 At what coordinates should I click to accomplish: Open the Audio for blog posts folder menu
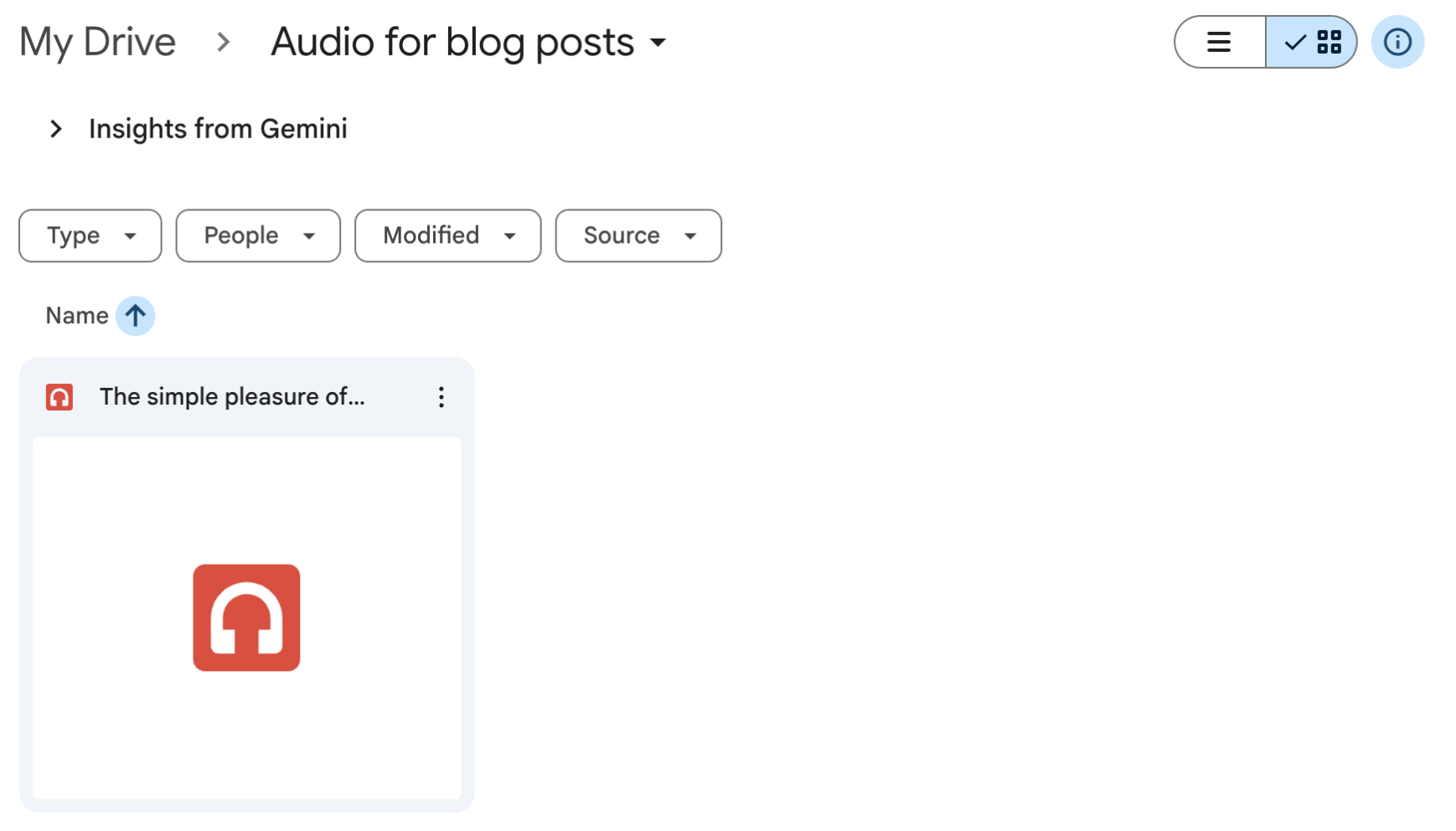pos(660,43)
